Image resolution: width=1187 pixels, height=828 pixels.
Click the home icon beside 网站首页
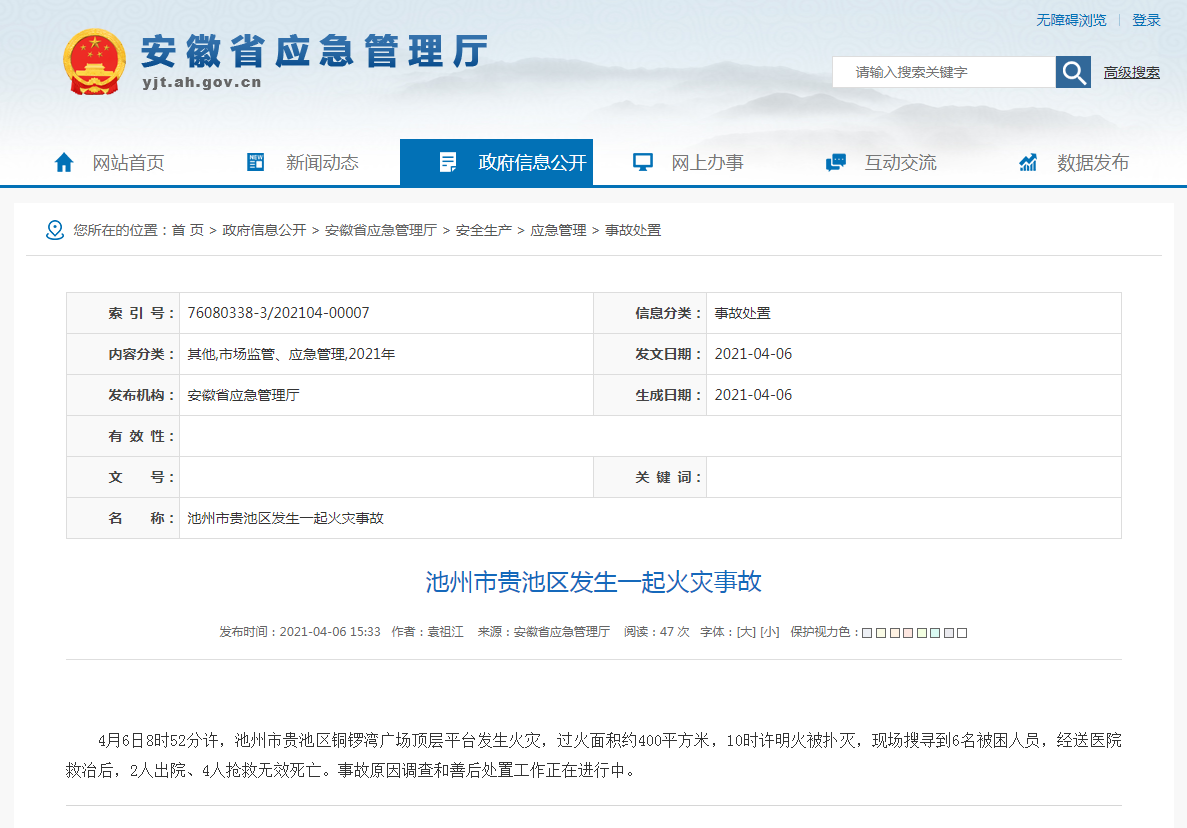64,162
